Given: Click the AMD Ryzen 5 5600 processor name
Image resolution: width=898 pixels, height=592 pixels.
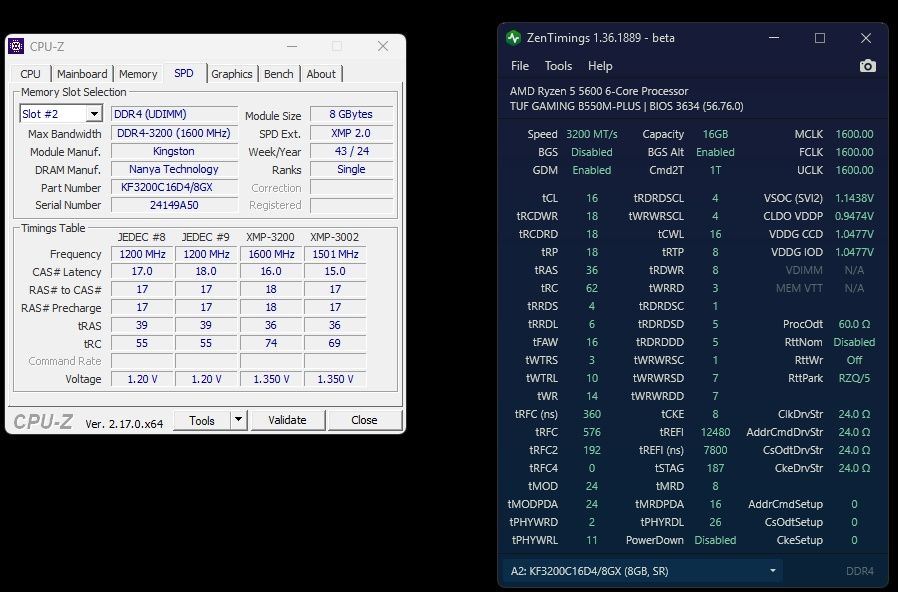Looking at the screenshot, I should point(599,91).
